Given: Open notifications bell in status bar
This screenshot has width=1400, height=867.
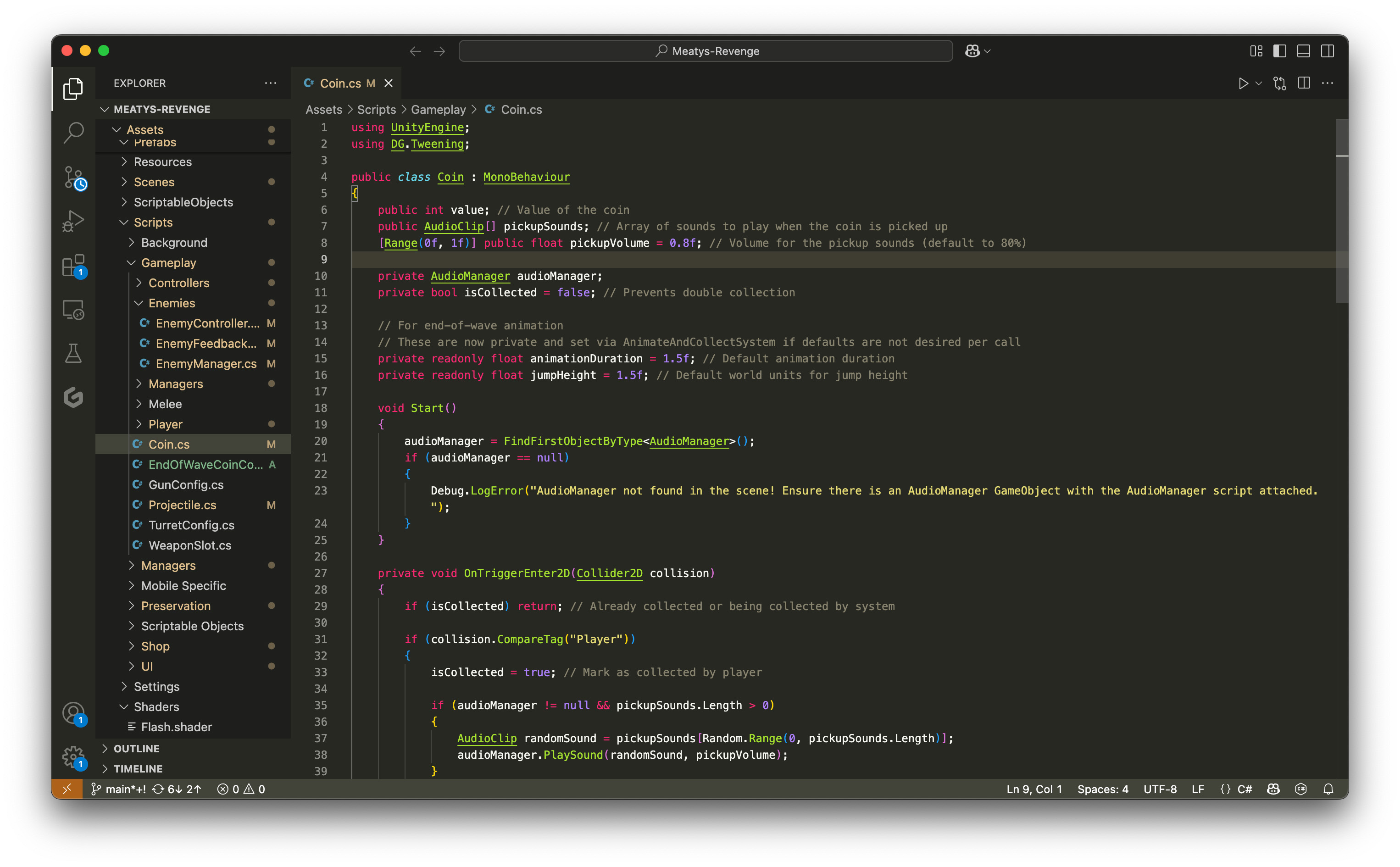Looking at the screenshot, I should pos(1328,789).
